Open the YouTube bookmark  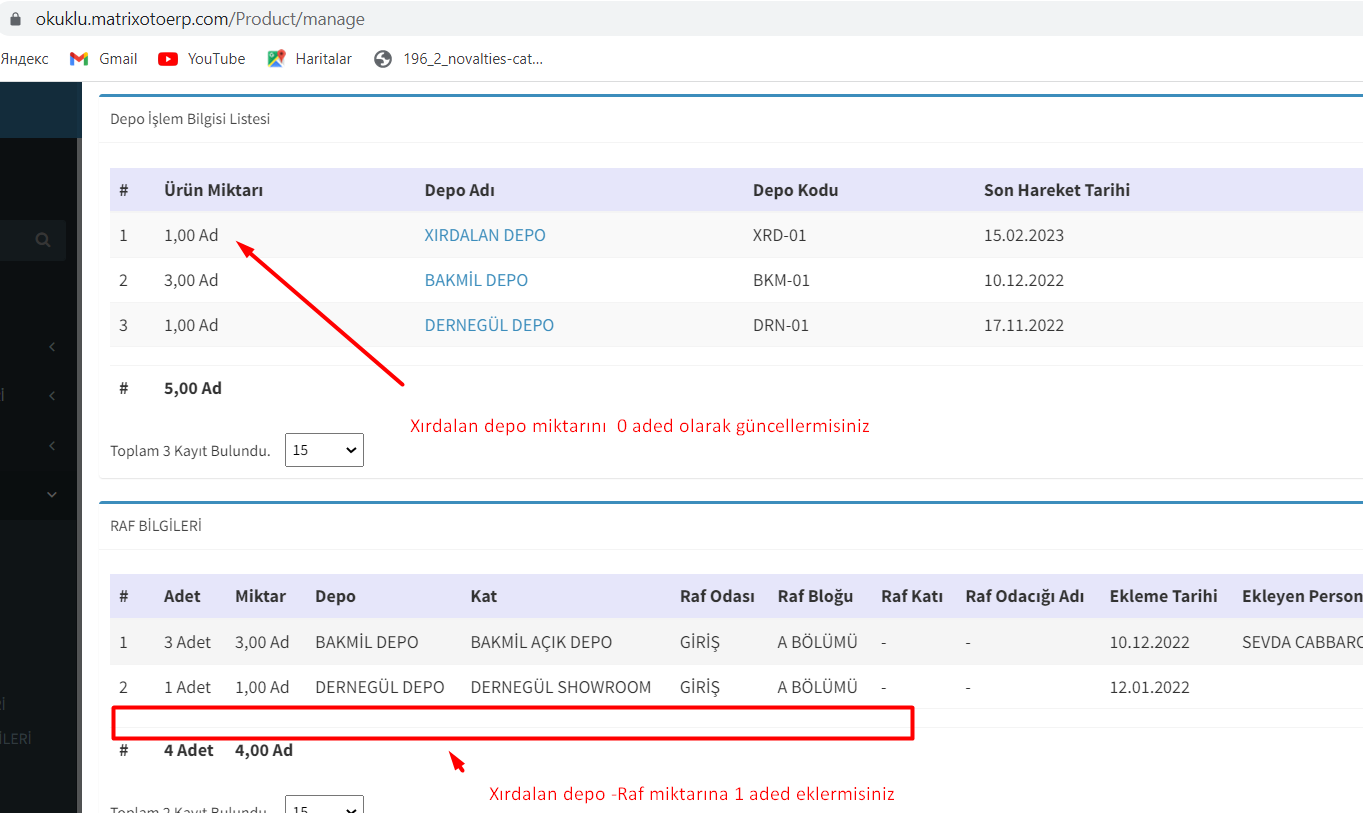(x=202, y=59)
